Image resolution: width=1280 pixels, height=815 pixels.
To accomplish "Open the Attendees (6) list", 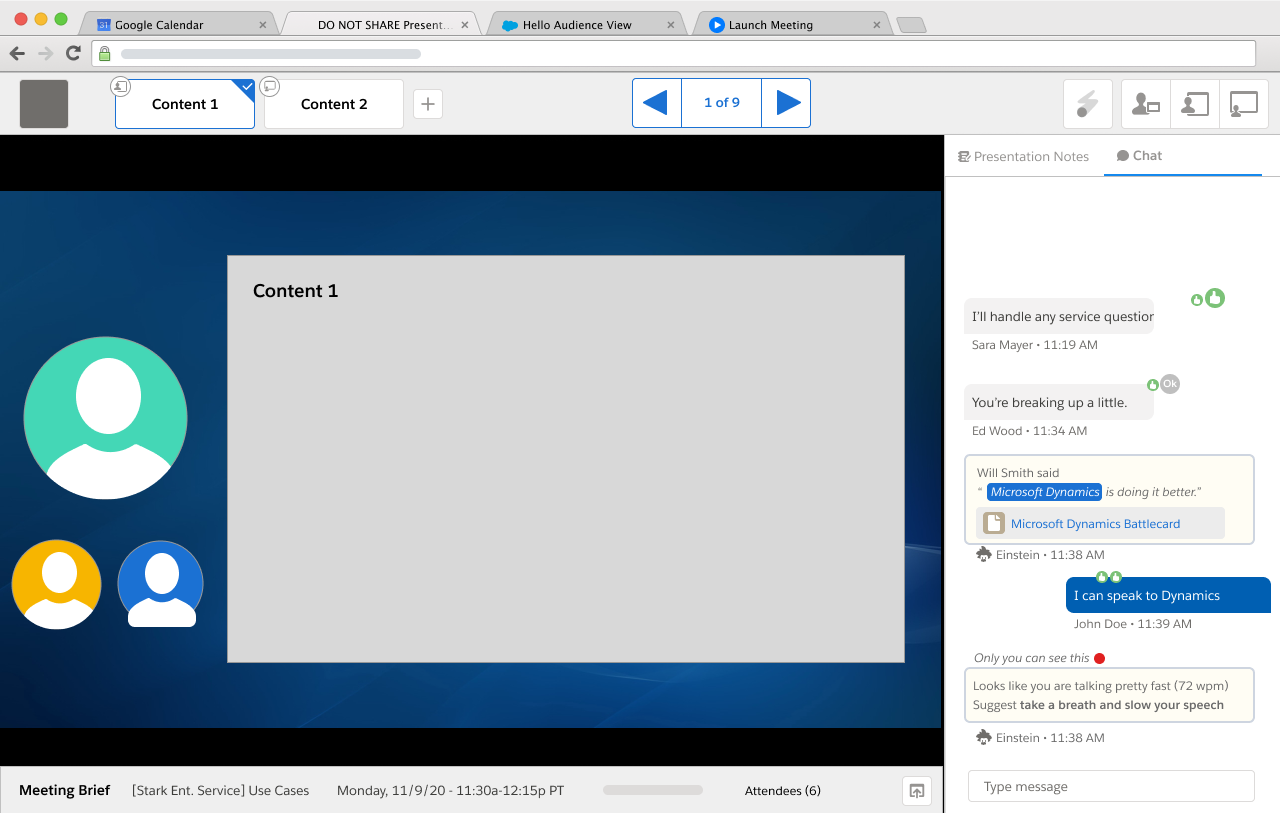I will pos(782,791).
